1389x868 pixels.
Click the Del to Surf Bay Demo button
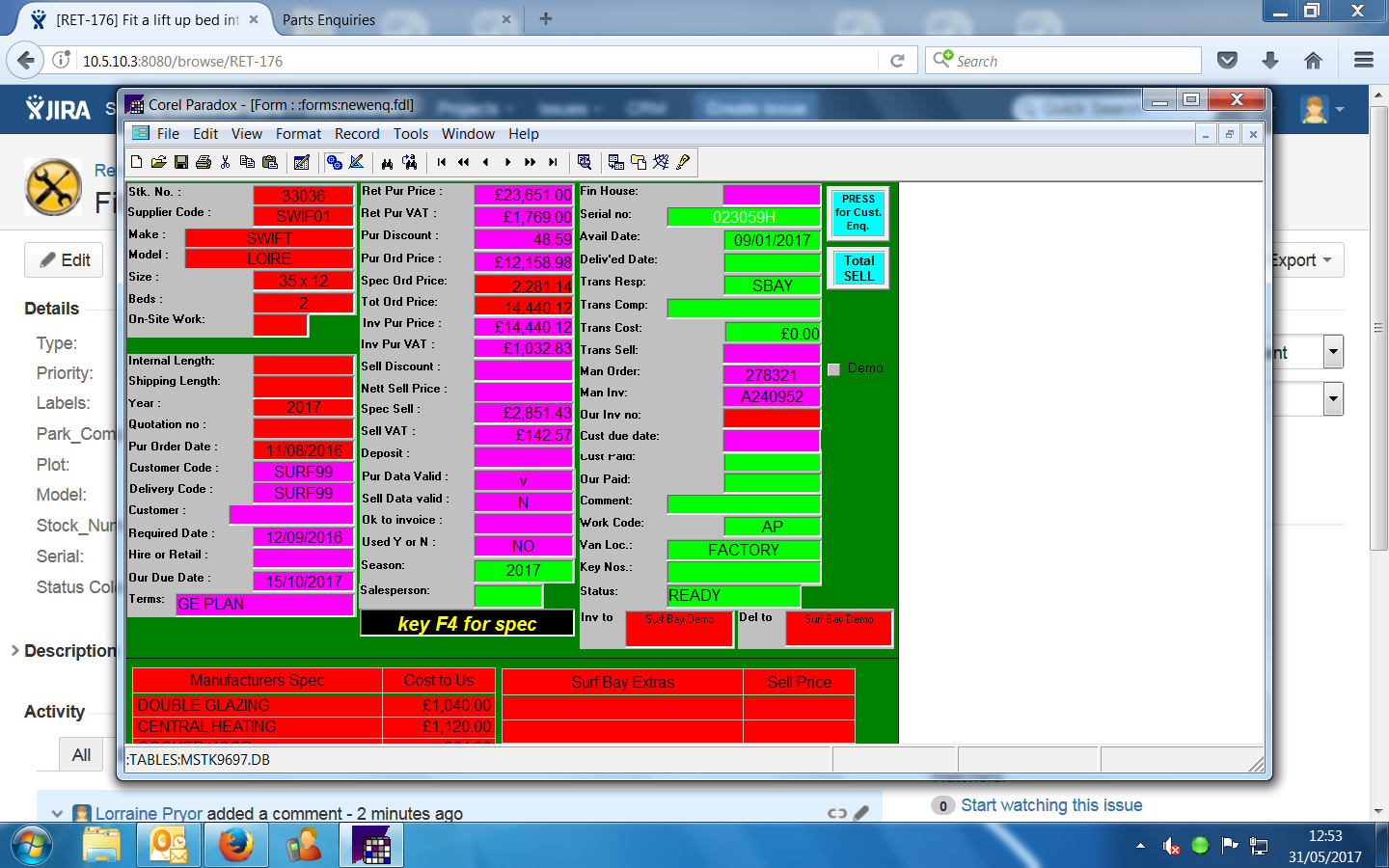(x=839, y=629)
